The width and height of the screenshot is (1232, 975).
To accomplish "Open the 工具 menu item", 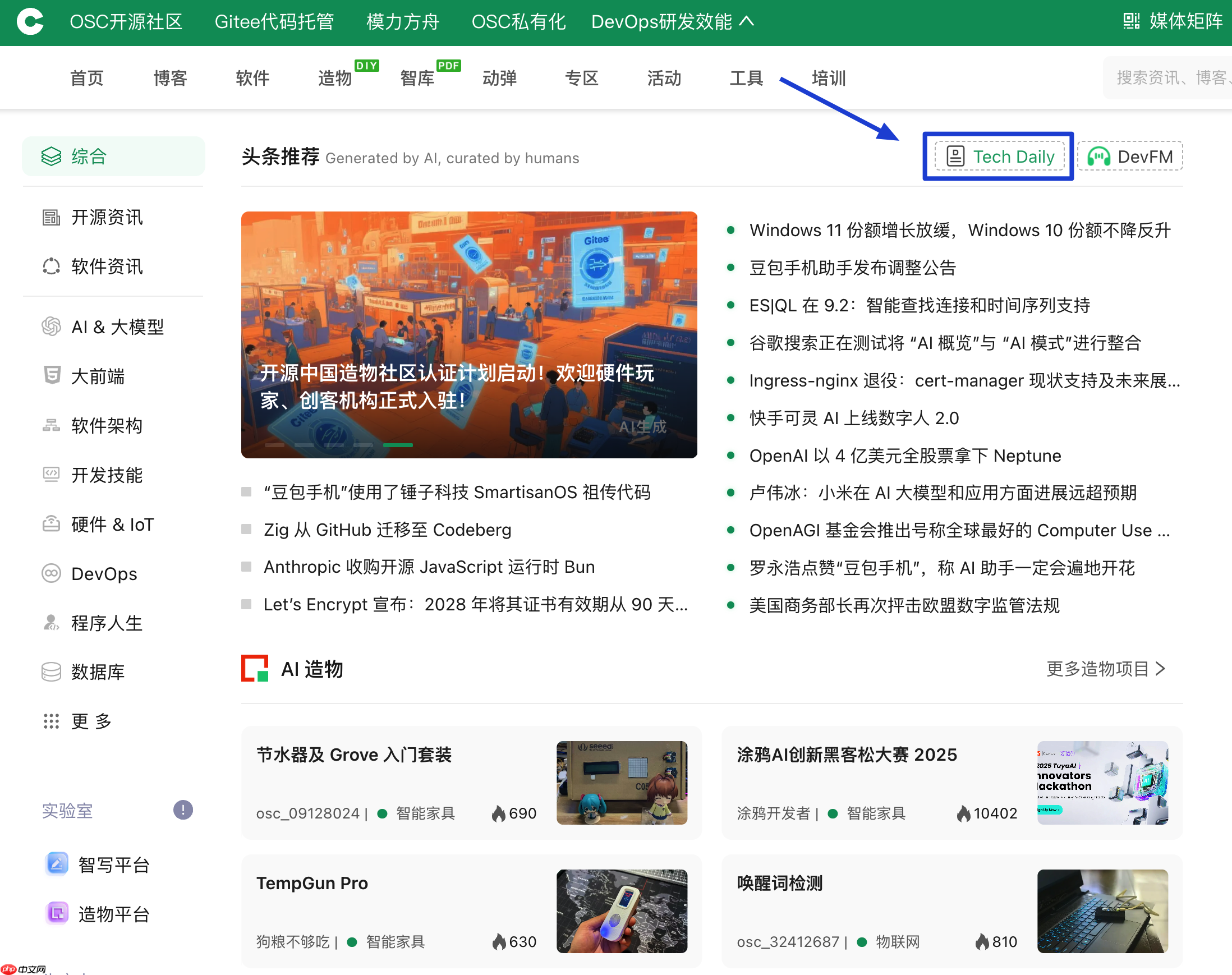I will coord(746,77).
